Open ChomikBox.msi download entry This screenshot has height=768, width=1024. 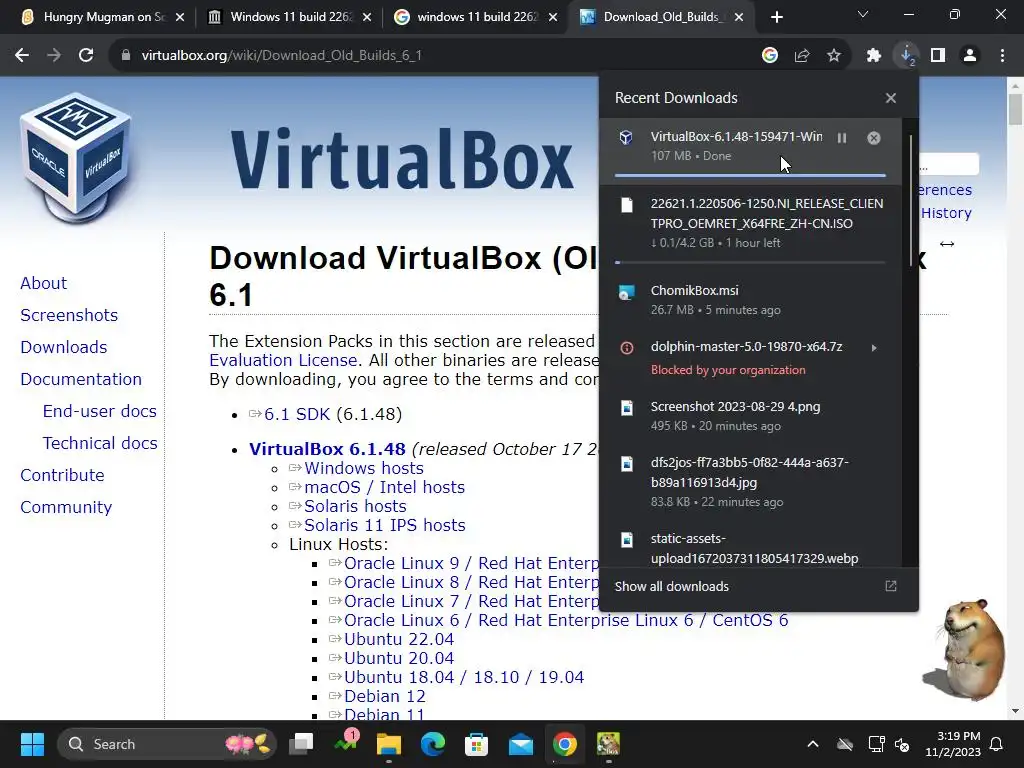point(750,300)
